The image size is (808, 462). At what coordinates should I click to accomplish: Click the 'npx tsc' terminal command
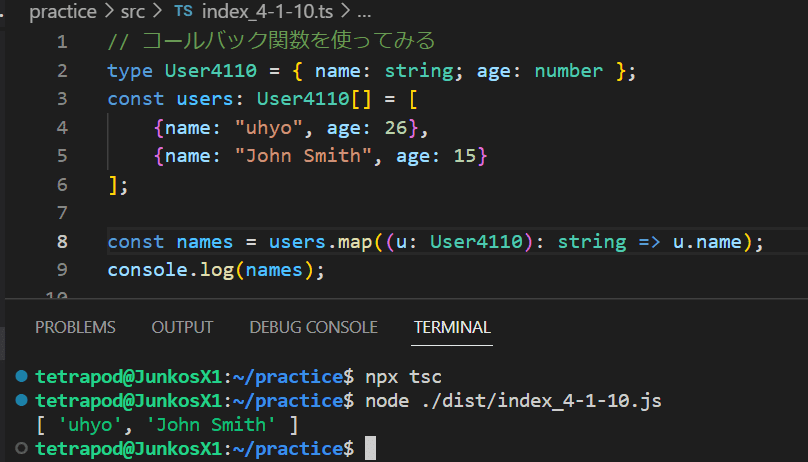pyautogui.click(x=403, y=377)
